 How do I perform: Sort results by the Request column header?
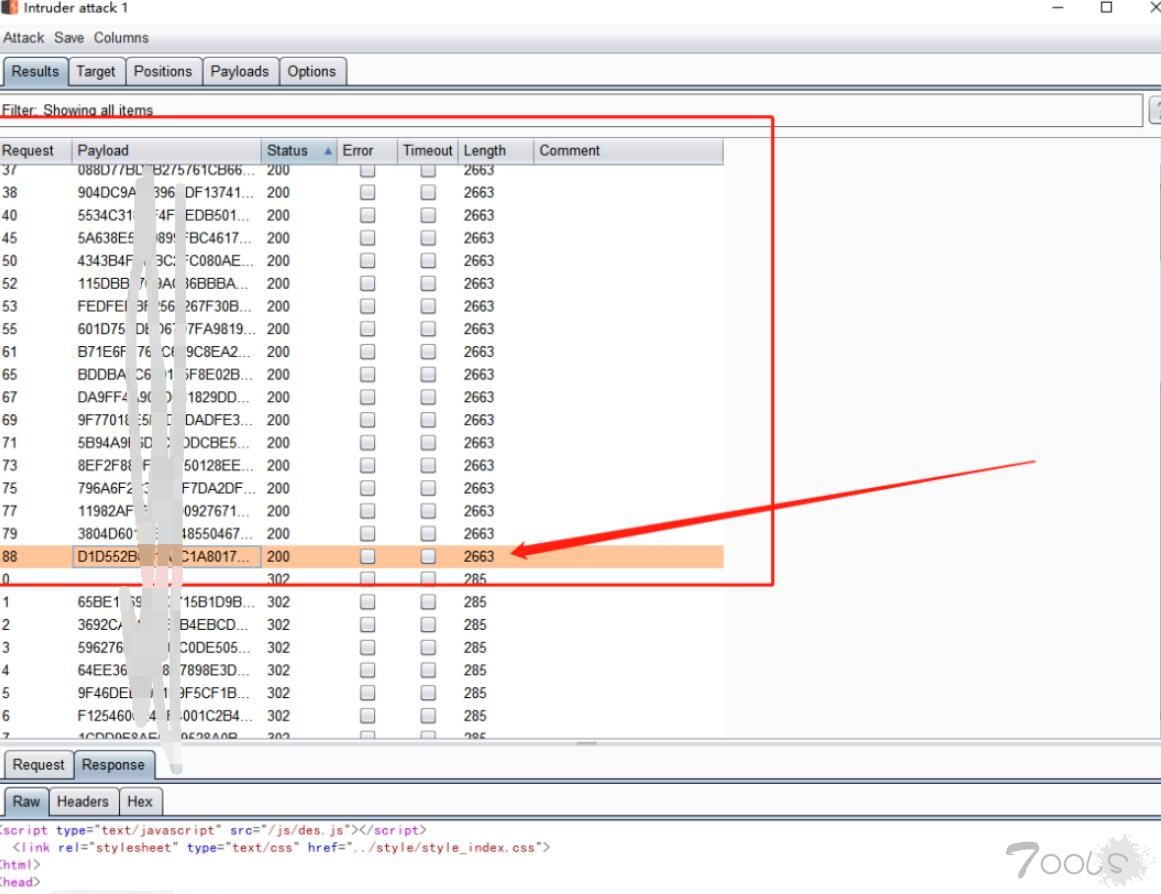pos(36,150)
